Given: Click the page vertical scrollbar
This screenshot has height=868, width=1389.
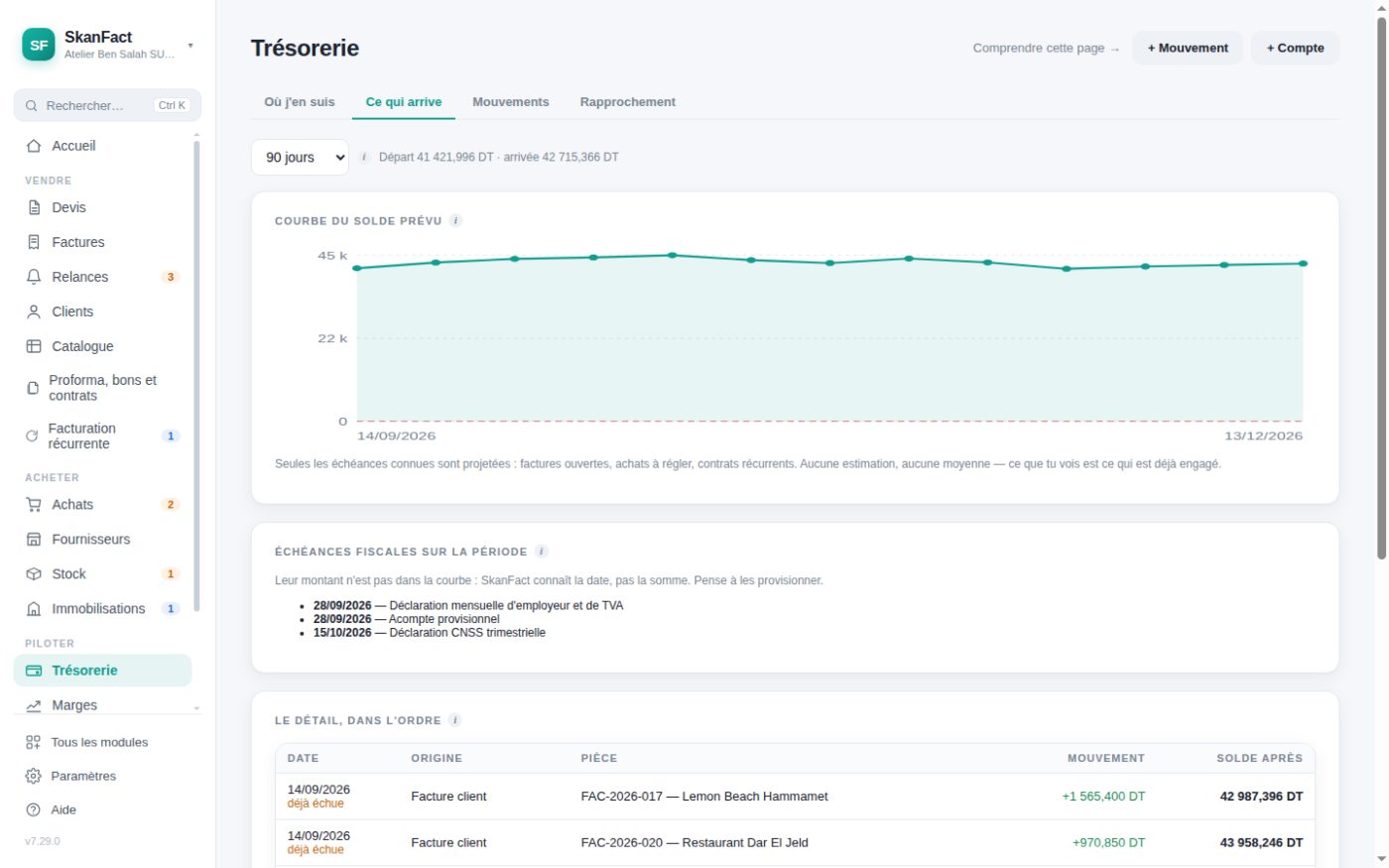Looking at the screenshot, I should point(1381,288).
